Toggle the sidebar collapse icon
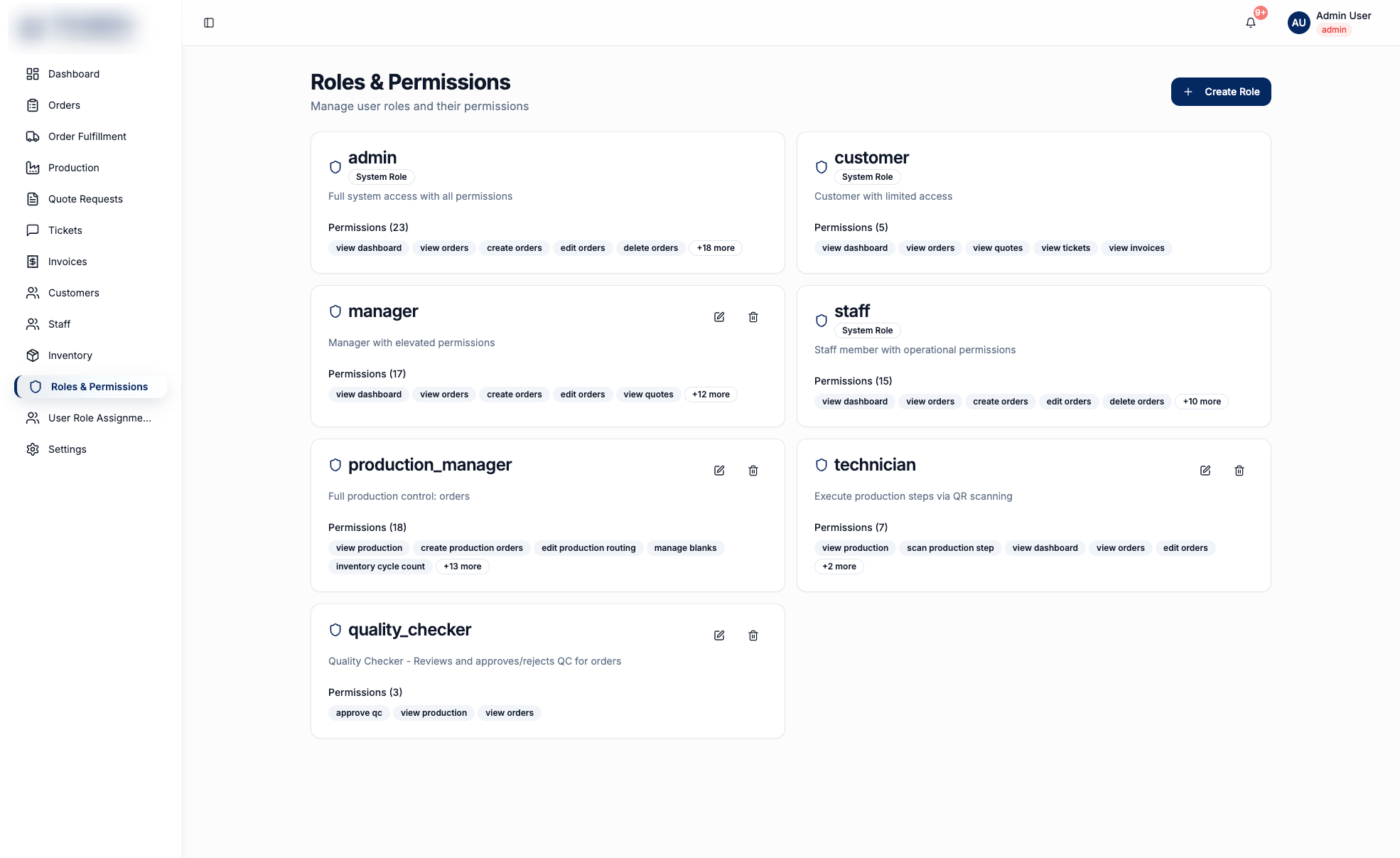 (209, 23)
